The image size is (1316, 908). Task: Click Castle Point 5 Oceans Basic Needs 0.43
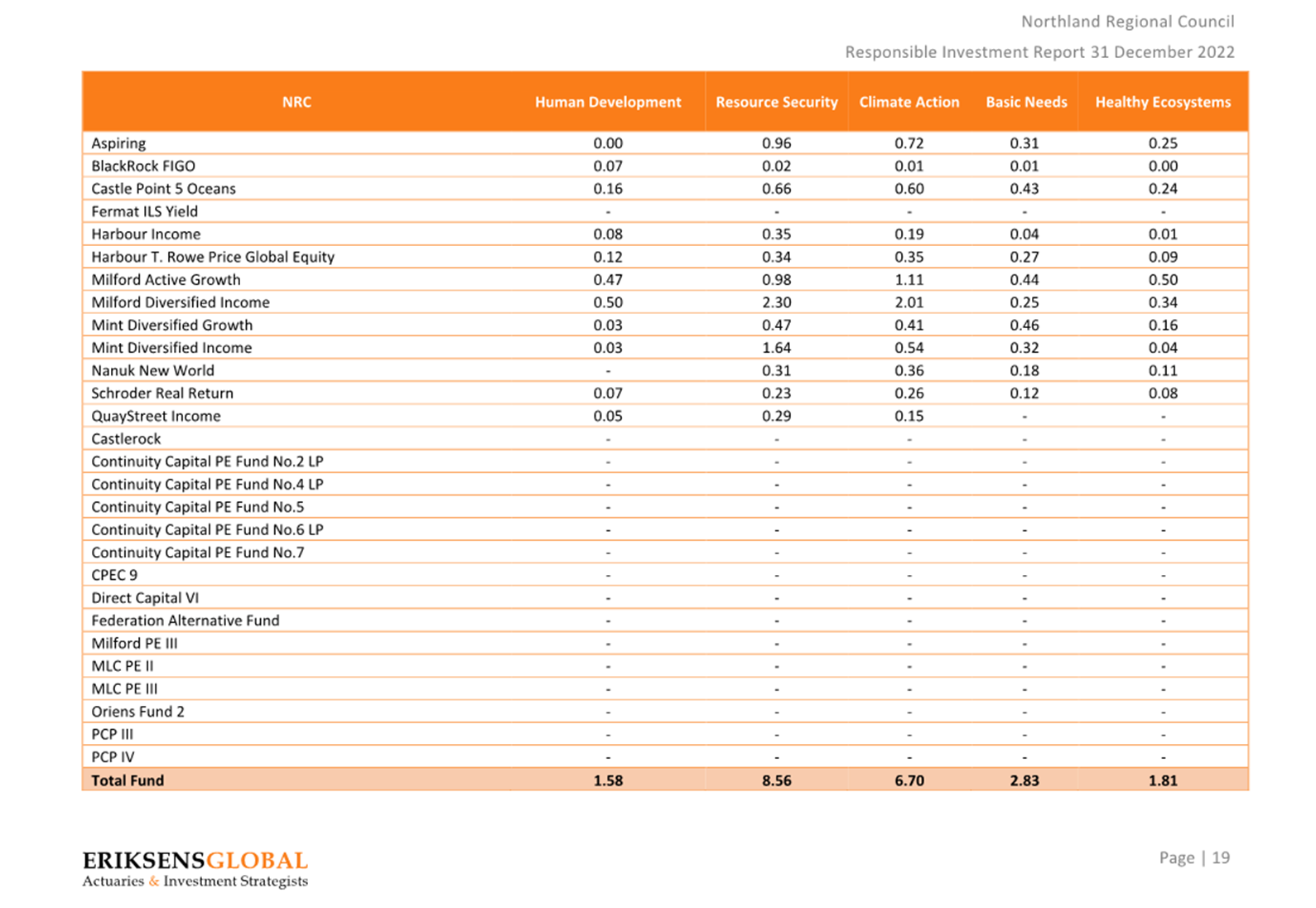[1024, 189]
